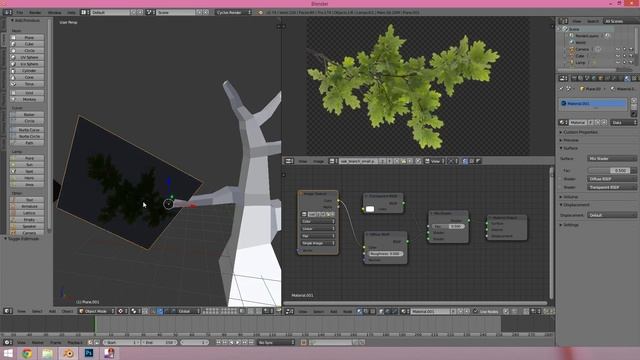Expand the Volume section
640x360 pixels.
coord(570,197)
